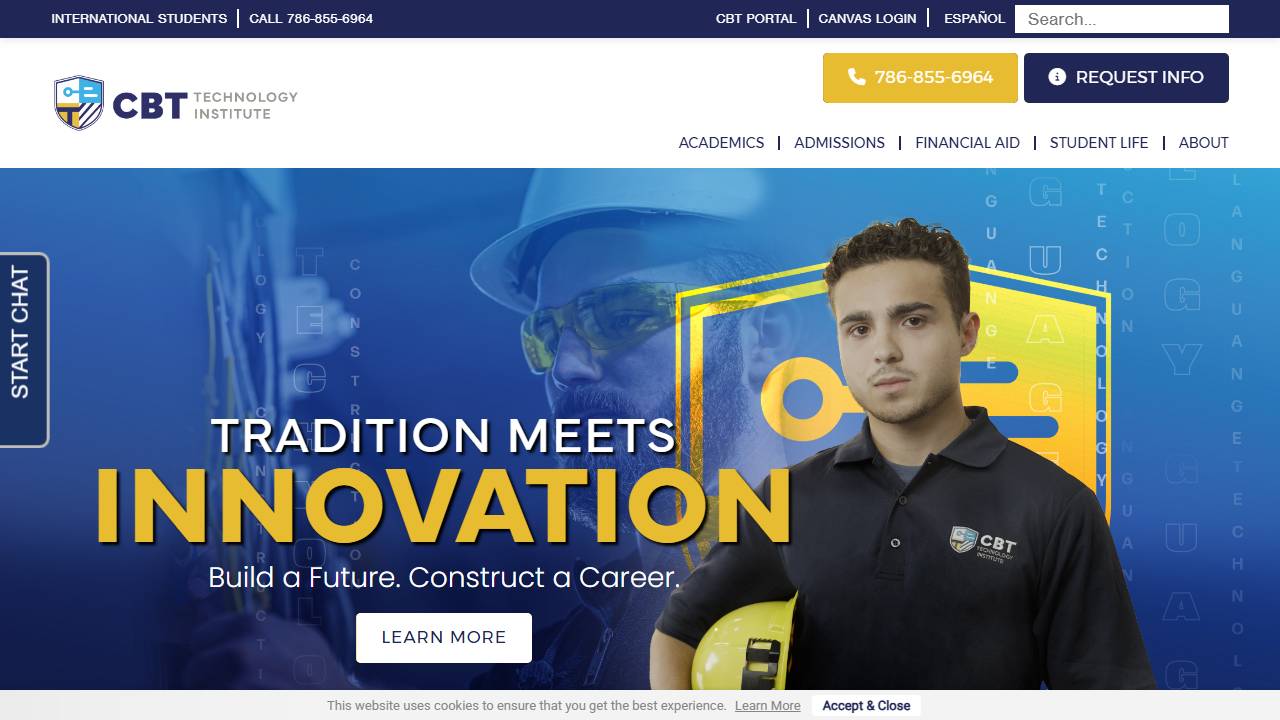Click the CBT Technology Institute logo text
This screenshot has height=720, width=1280.
click(x=205, y=105)
